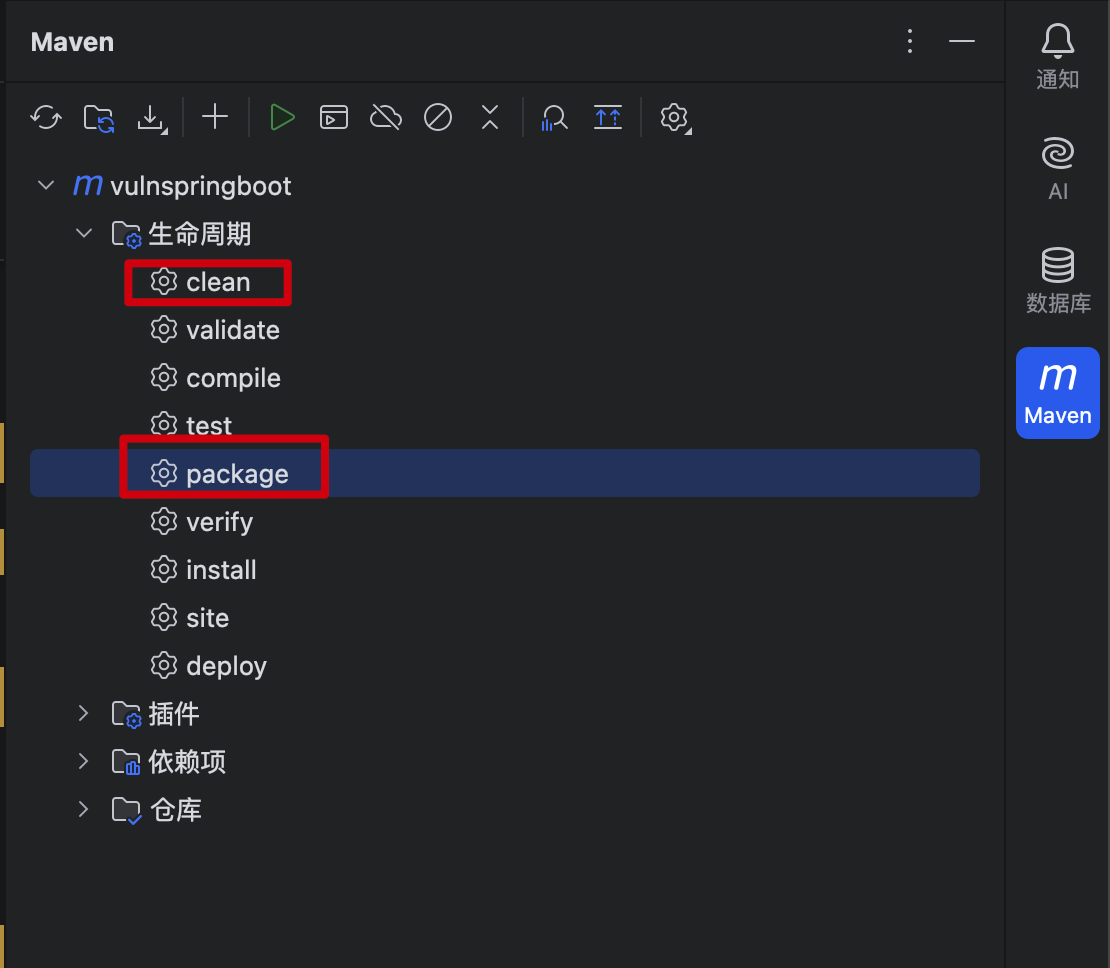Image resolution: width=1110 pixels, height=968 pixels.
Task: Click the gear icon beside site
Action: coord(164,617)
